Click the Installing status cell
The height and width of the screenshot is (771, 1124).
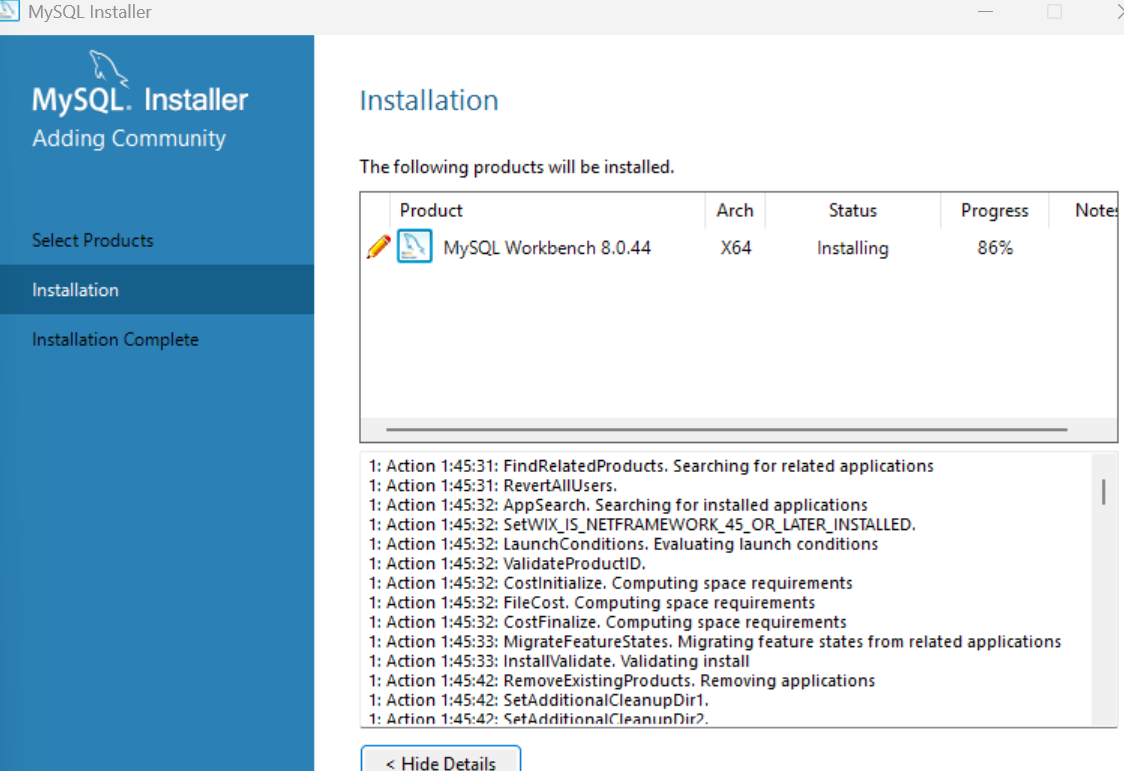point(852,248)
